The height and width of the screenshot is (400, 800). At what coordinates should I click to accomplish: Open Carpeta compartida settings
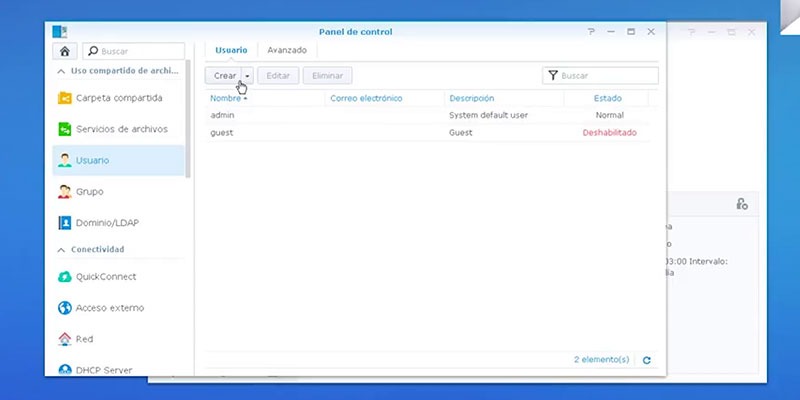pyautogui.click(x=118, y=98)
